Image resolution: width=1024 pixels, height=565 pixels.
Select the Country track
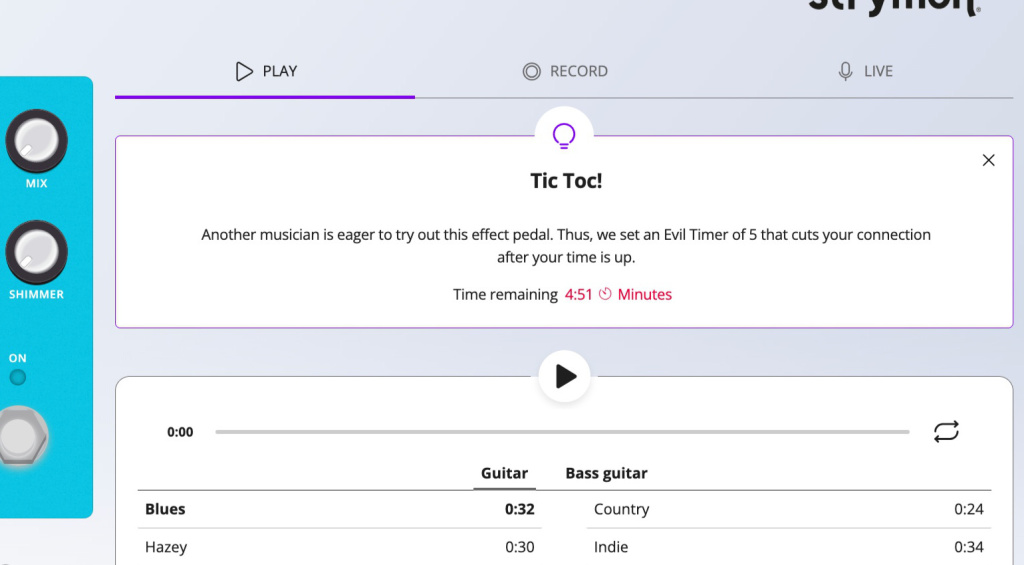(x=788, y=509)
